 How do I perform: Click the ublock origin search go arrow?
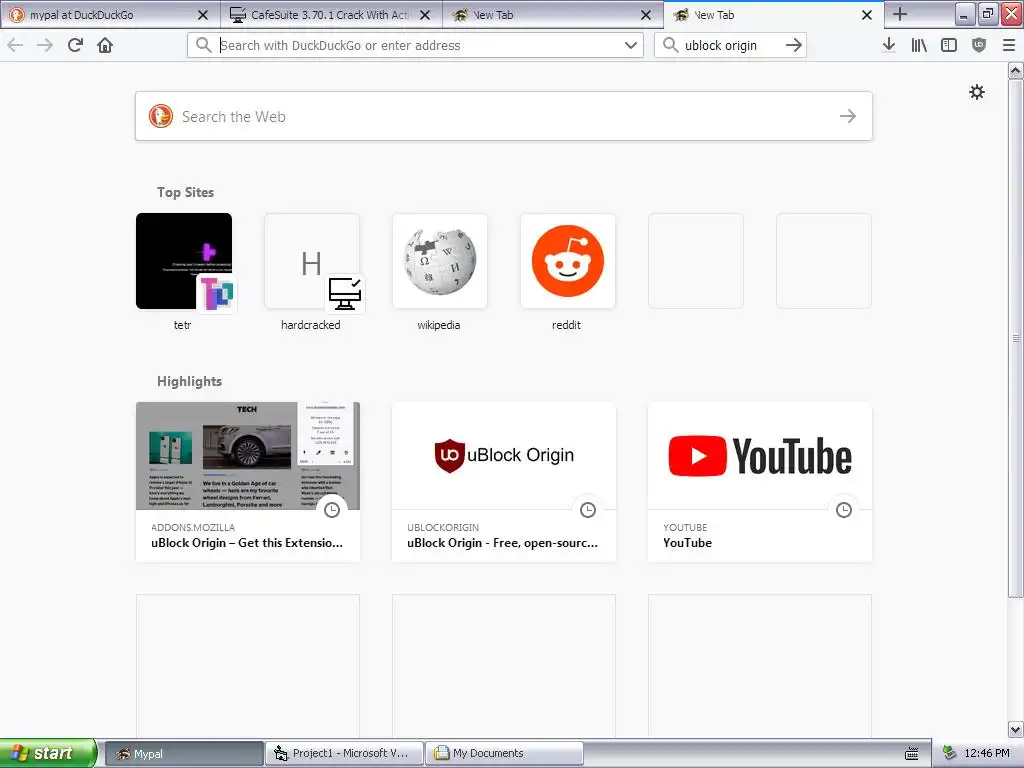[793, 45]
